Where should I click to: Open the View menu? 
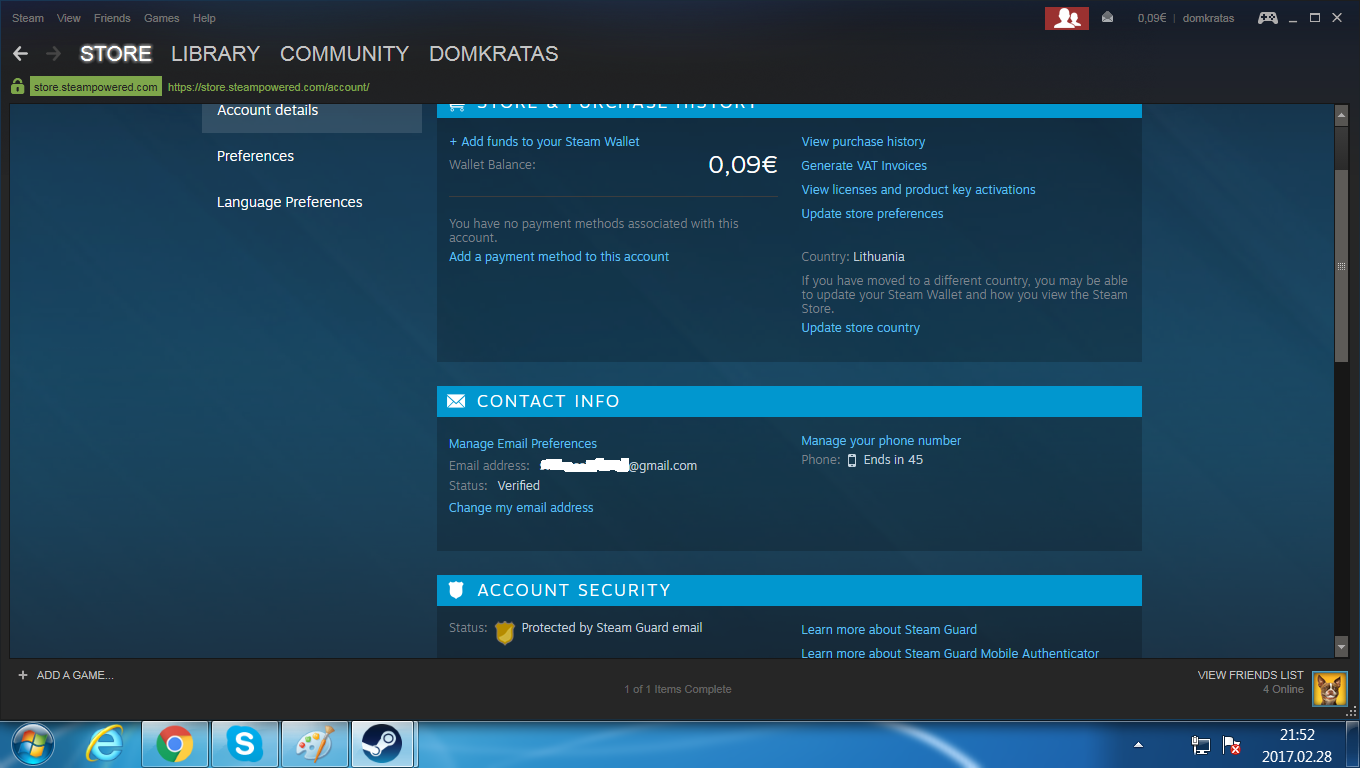tap(69, 18)
